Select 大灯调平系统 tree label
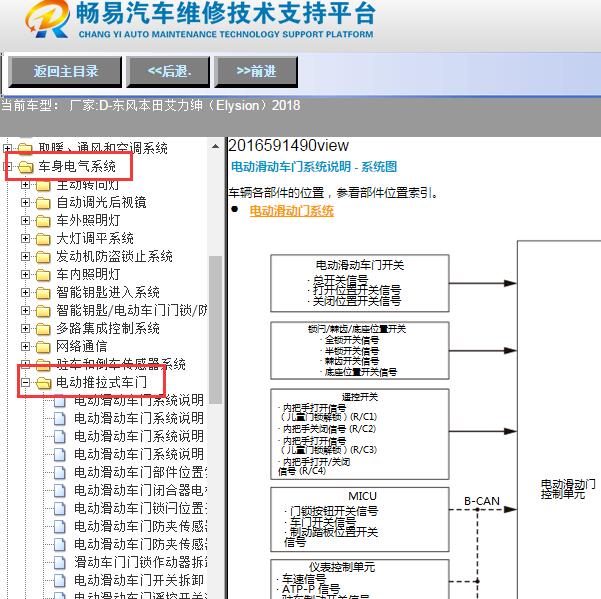Image resolution: width=601 pixels, height=599 pixels. (x=95, y=238)
